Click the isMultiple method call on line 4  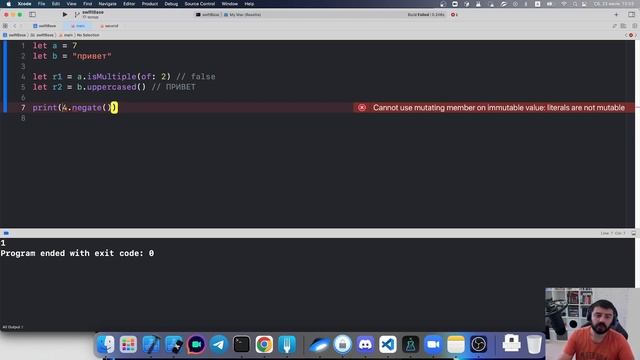click(111, 77)
